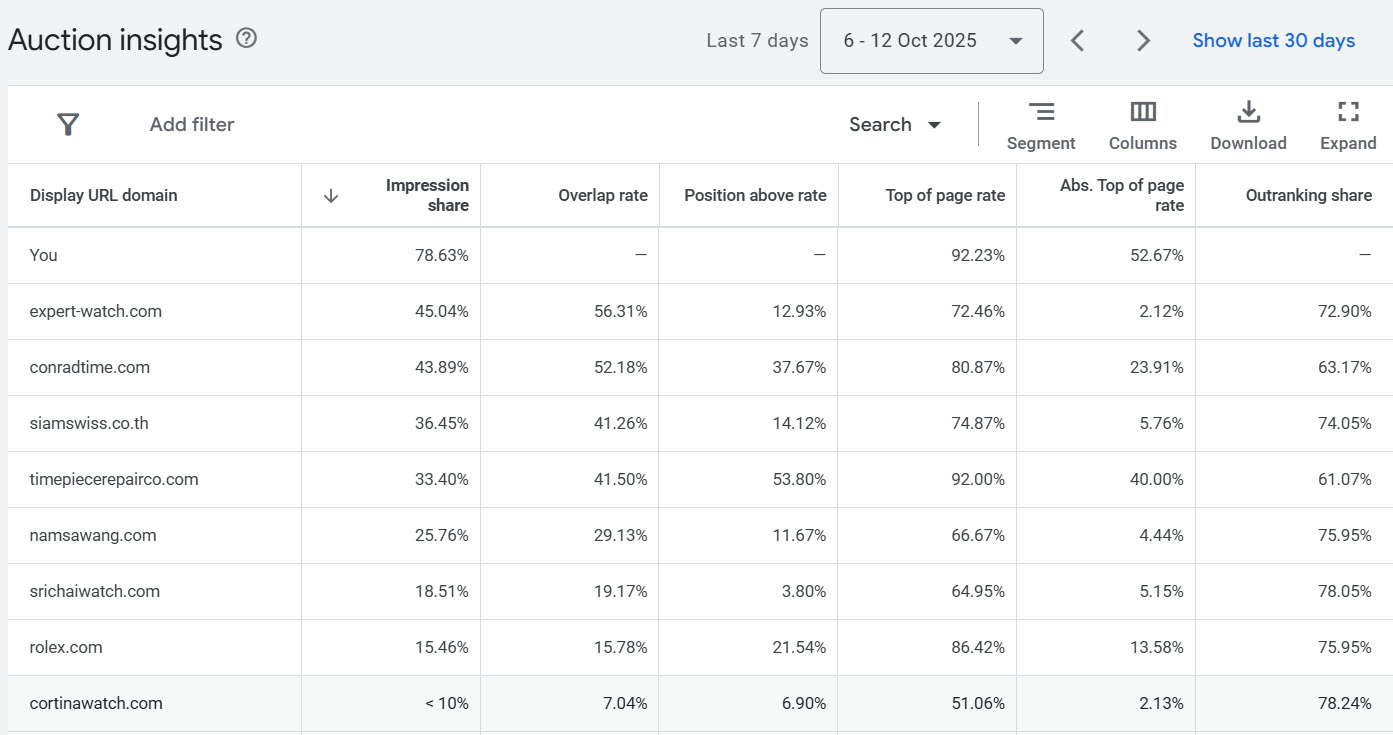Open the Columns editor
Screen dimensions: 1393x735
click(x=1142, y=126)
